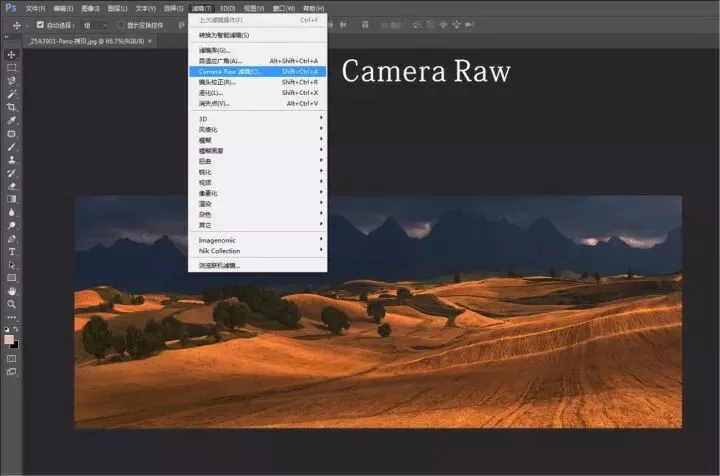Expand the Render (渲染) submenu
The width and height of the screenshot is (720, 476).
(258, 203)
